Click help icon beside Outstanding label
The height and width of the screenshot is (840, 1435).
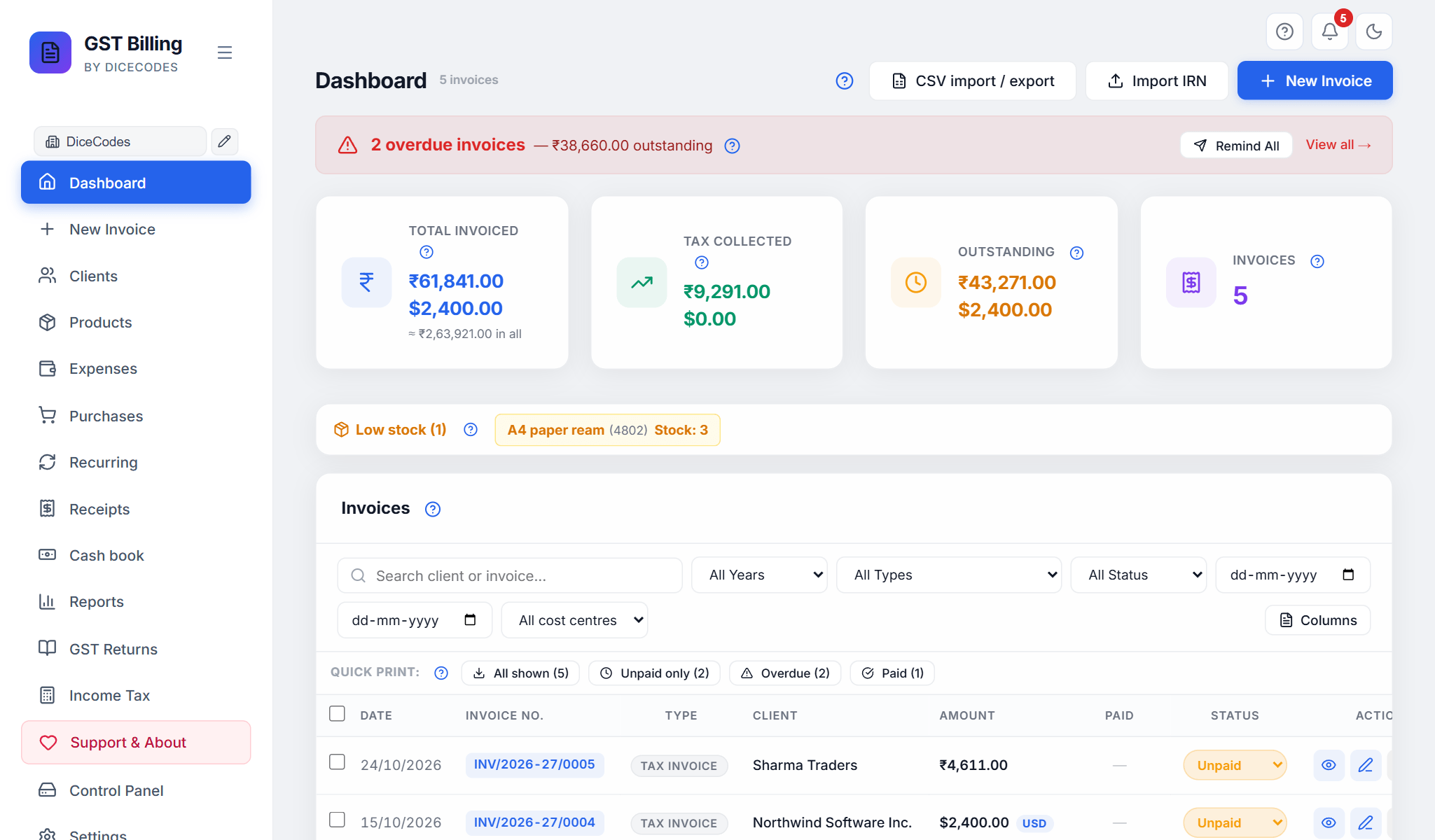click(x=1076, y=253)
